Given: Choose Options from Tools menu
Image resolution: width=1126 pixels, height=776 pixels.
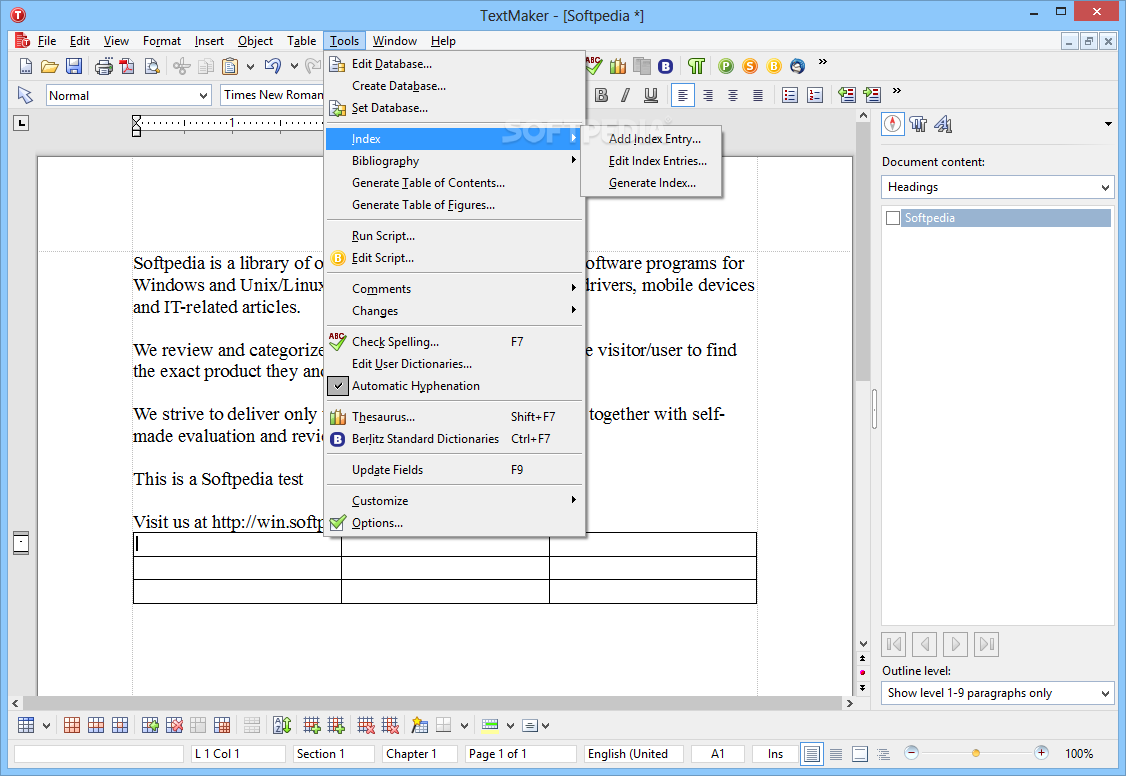Looking at the screenshot, I should (452, 523).
